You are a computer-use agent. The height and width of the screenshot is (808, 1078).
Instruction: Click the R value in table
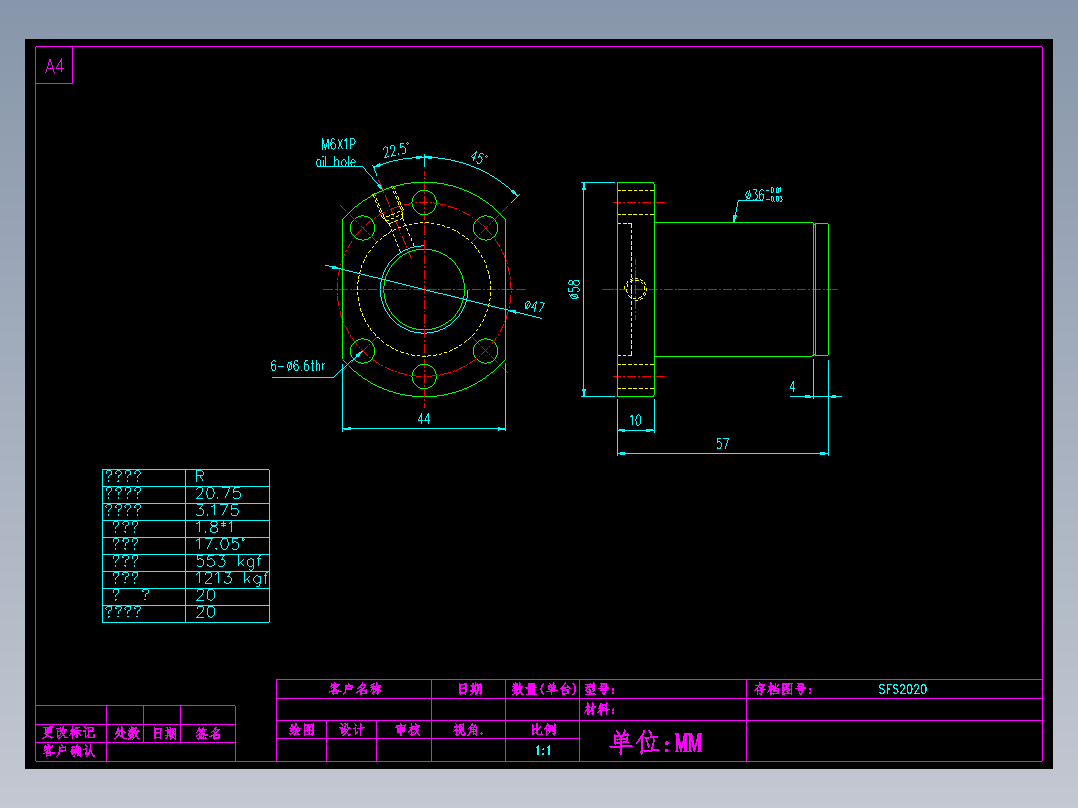coord(200,476)
